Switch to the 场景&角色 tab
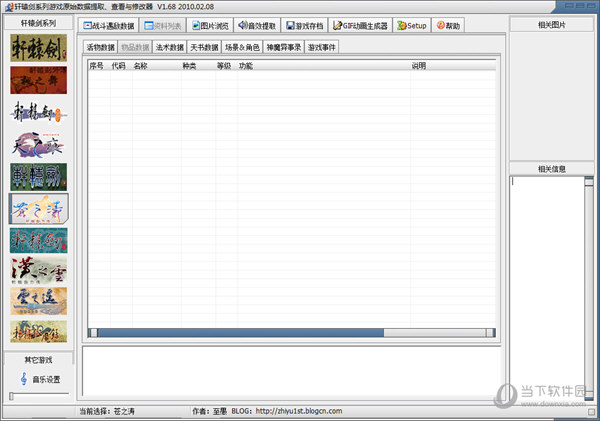Image resolution: width=600 pixels, height=421 pixels. (x=242, y=47)
